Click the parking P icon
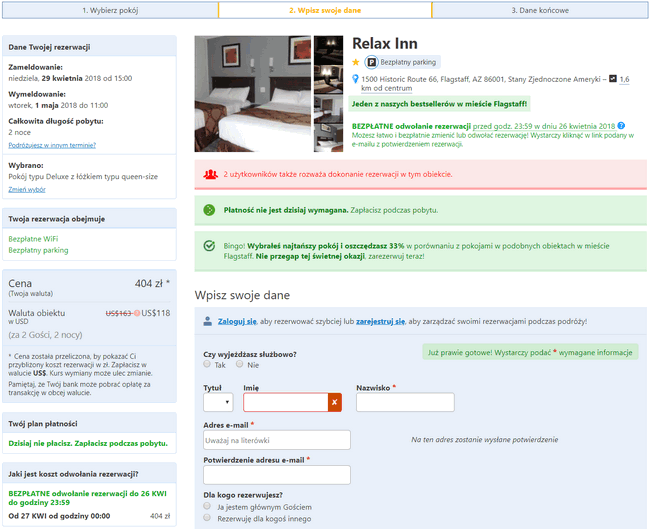650x529 pixels. tap(371, 62)
